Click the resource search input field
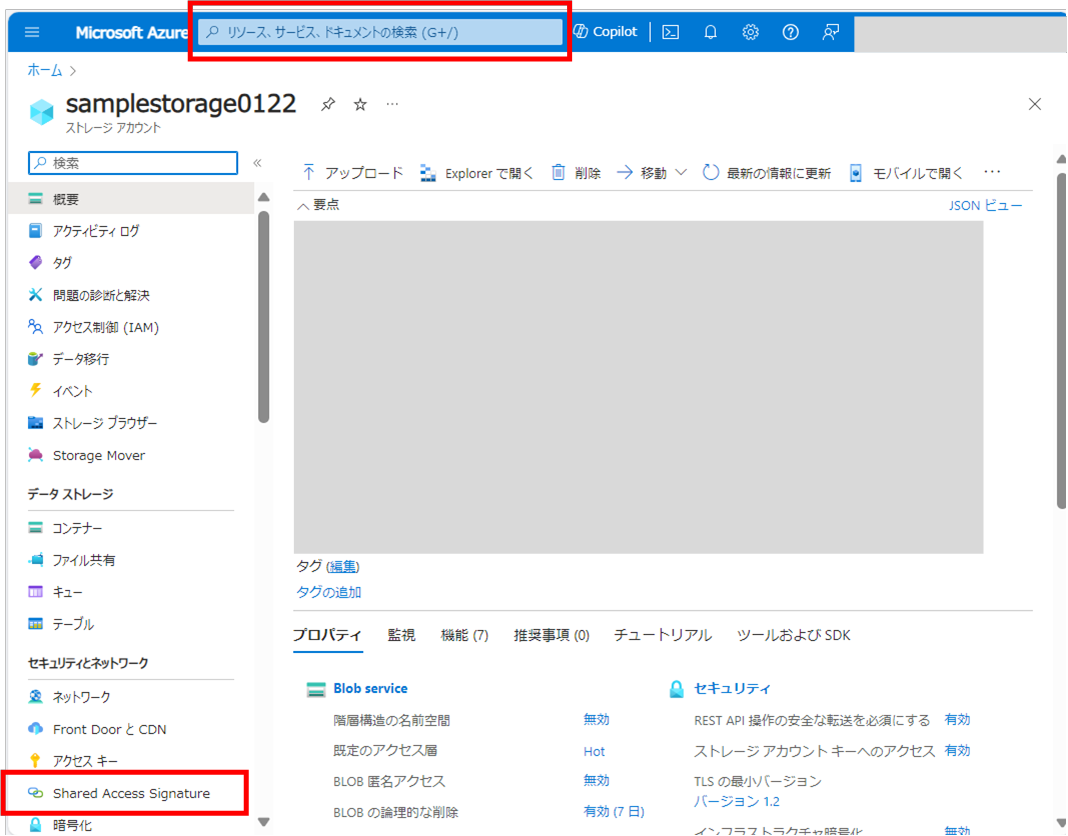The height and width of the screenshot is (836, 1068). (x=380, y=31)
